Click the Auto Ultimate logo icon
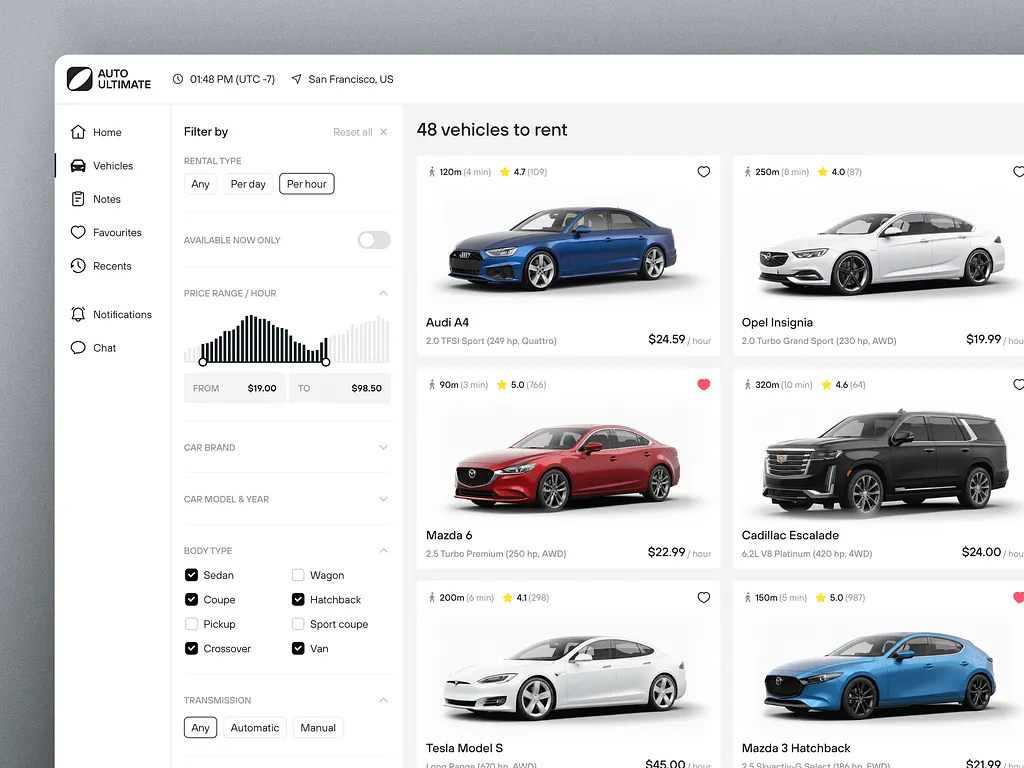 [x=79, y=79]
